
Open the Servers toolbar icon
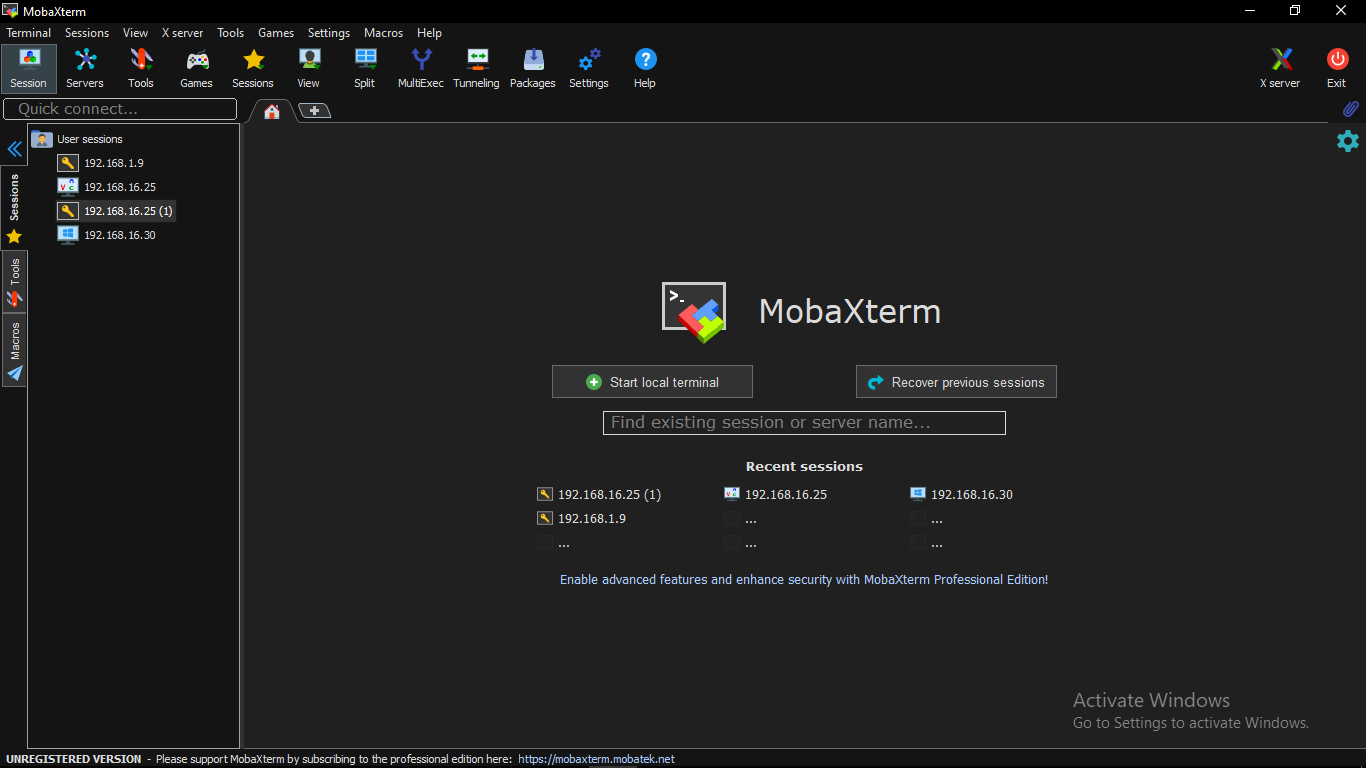[85, 68]
